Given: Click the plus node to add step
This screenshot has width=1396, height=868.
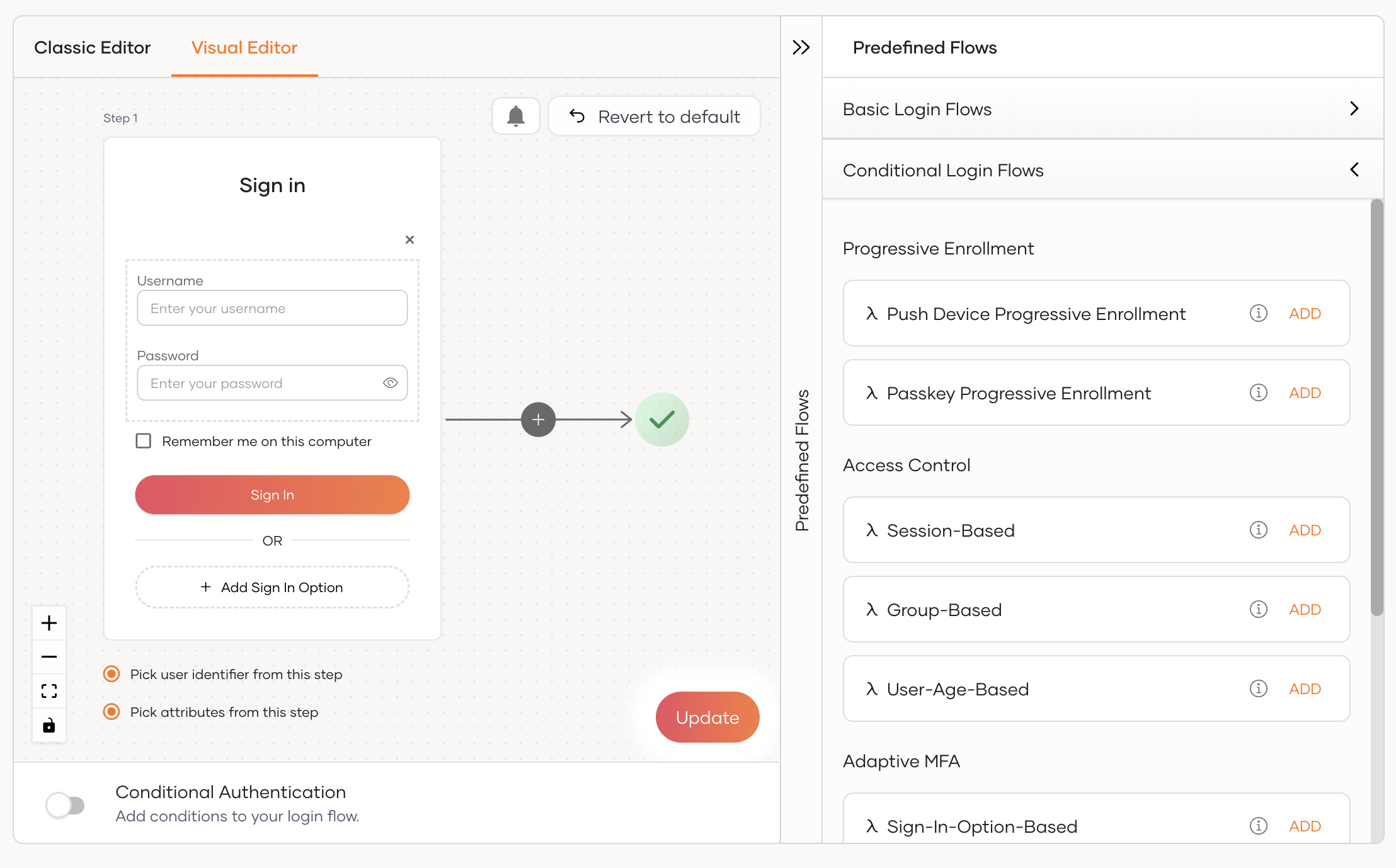Looking at the screenshot, I should [x=538, y=420].
